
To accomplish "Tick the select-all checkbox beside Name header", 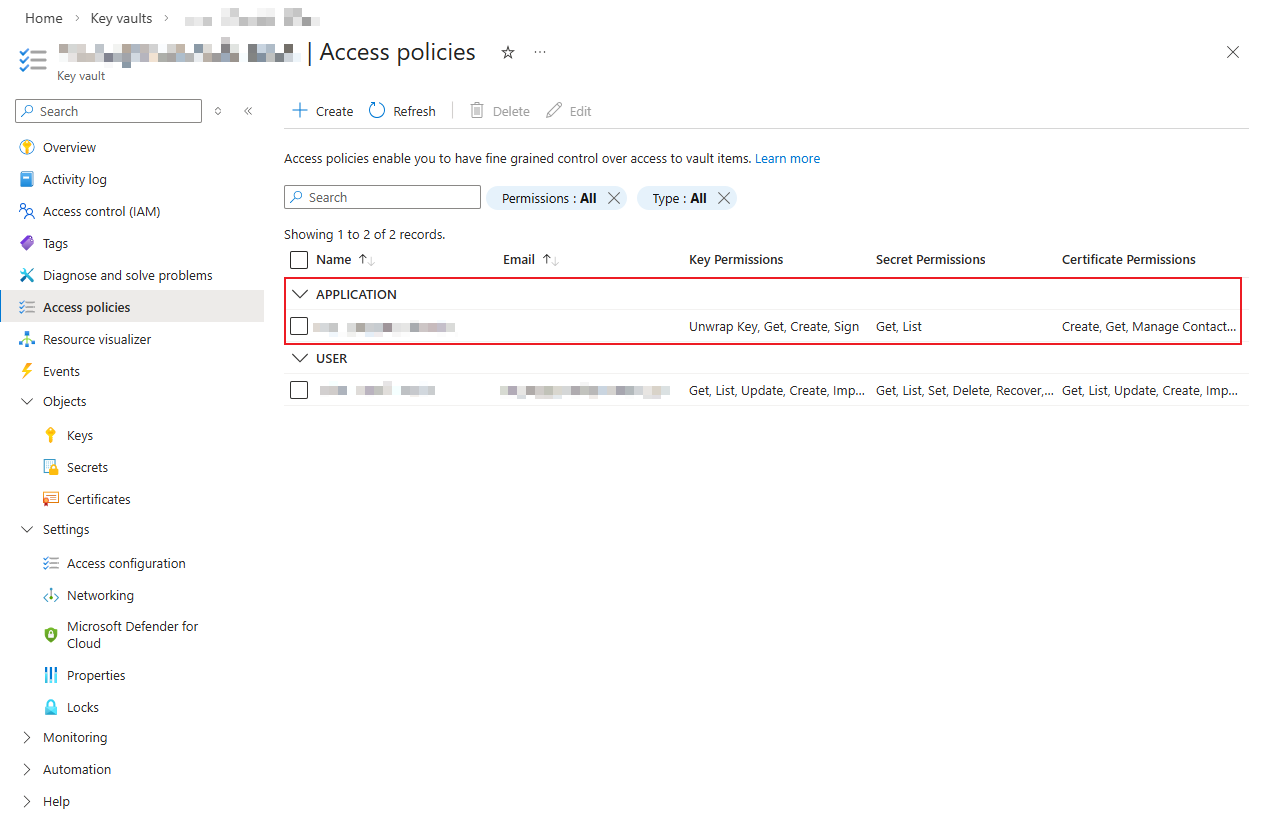I will click(299, 260).
